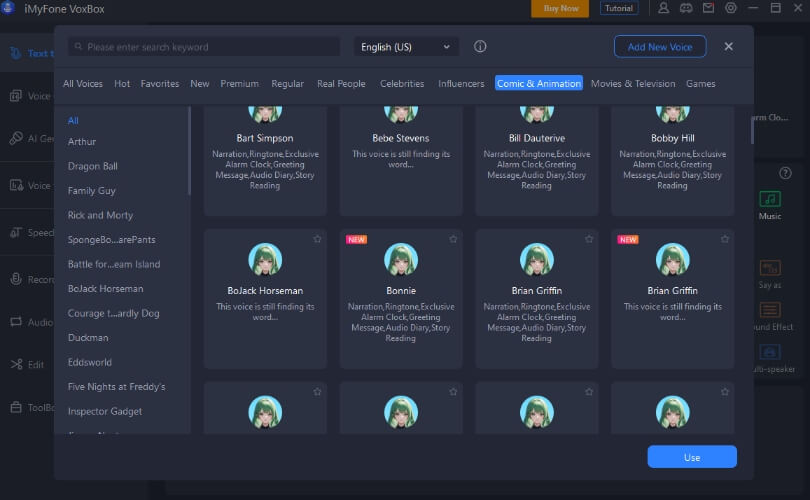Screen dimensions: 810x500
Task: Click the Add New Voice button
Action: click(660, 46)
